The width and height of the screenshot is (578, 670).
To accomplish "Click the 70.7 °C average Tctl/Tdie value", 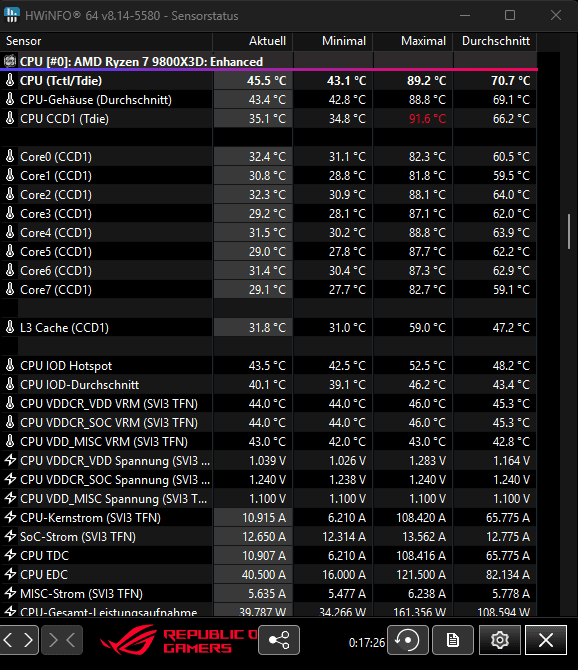I will point(511,81).
